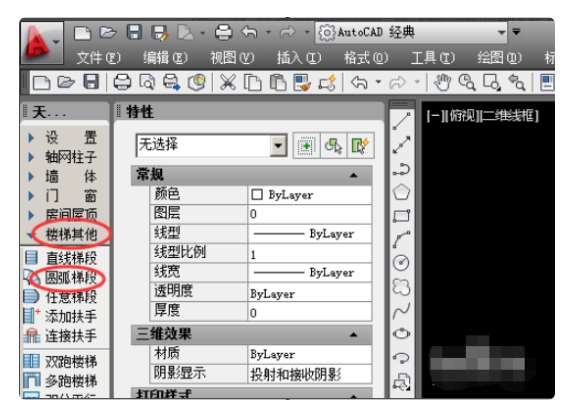Image resolution: width=574 pixels, height=410 pixels.
Task: Open the 文件(F) menu
Action: pos(98,57)
